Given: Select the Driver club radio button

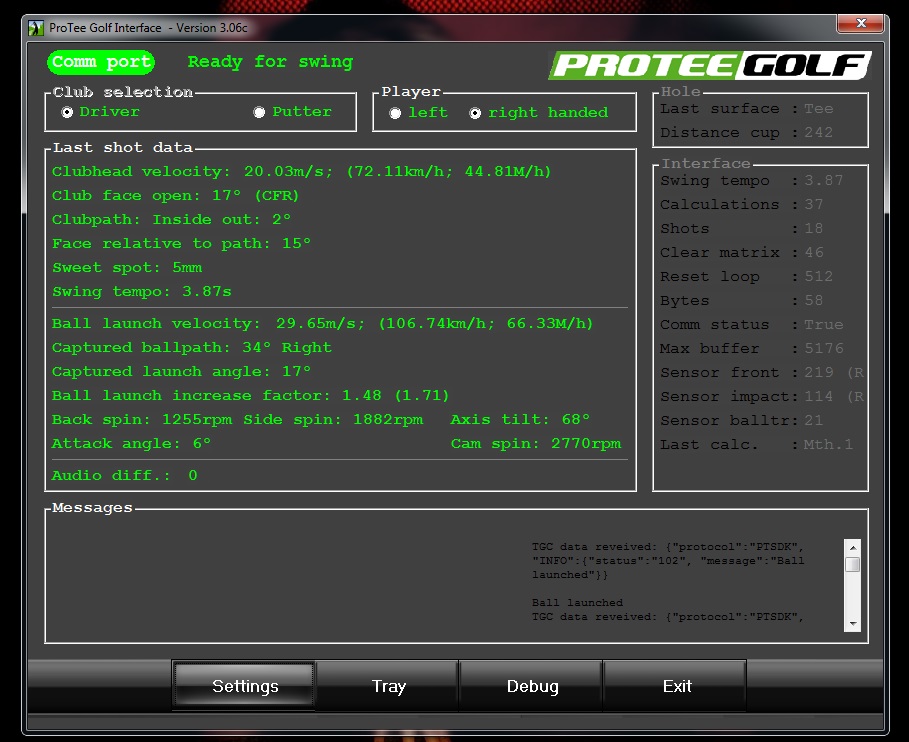Looking at the screenshot, I should click(x=67, y=112).
